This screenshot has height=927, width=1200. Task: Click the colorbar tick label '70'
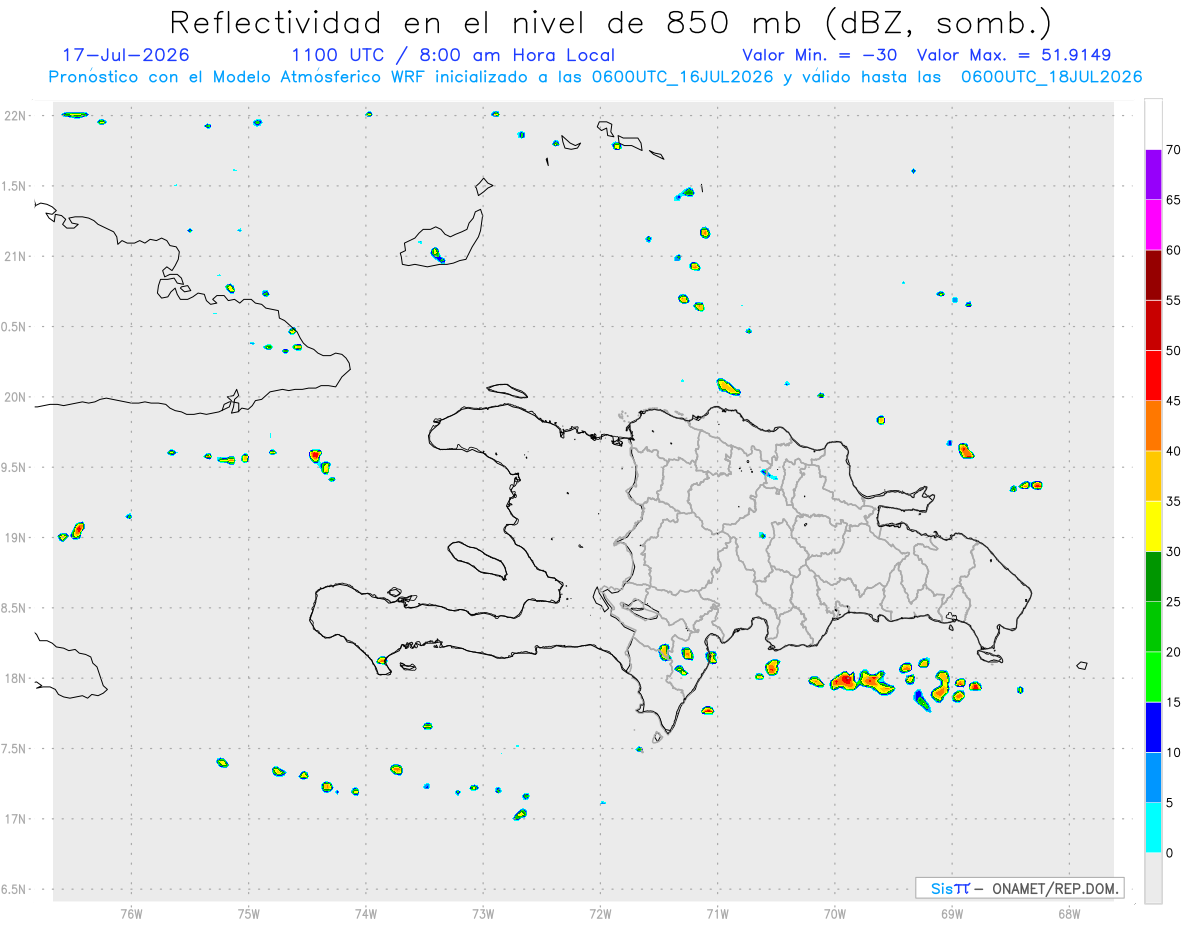[1174, 150]
